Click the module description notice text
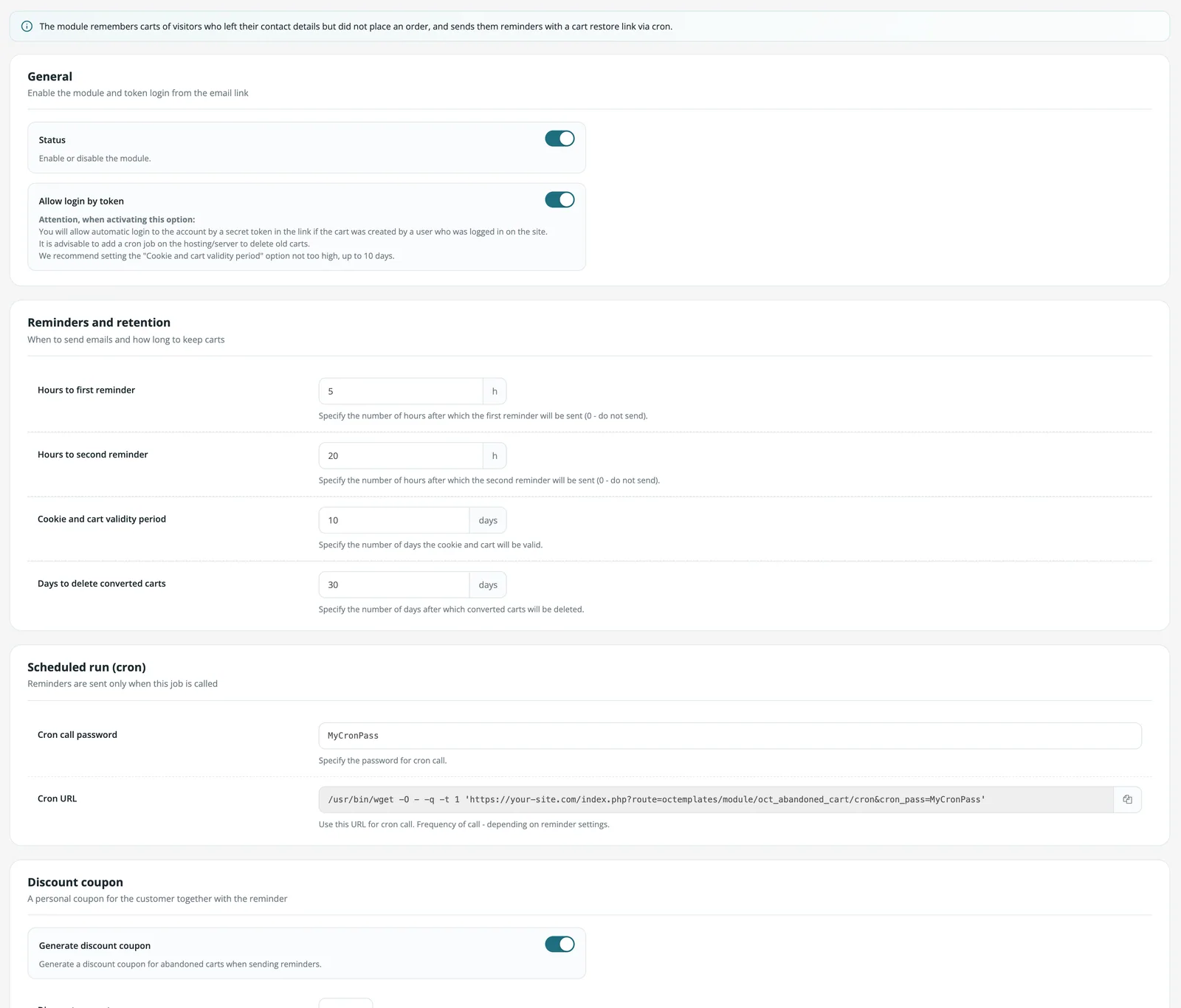This screenshot has height=1008, width=1181. [x=356, y=27]
